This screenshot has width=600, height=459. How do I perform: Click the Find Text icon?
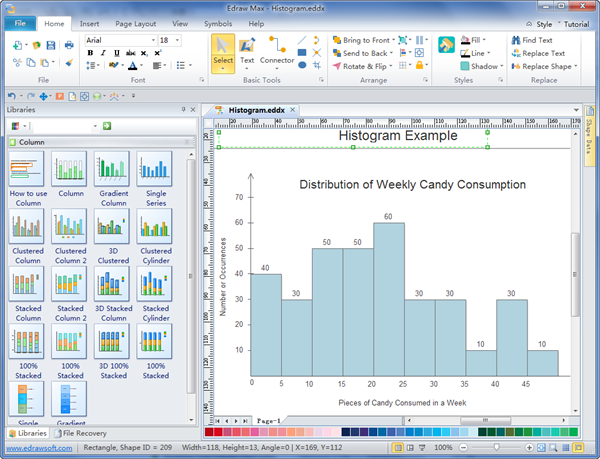click(514, 40)
